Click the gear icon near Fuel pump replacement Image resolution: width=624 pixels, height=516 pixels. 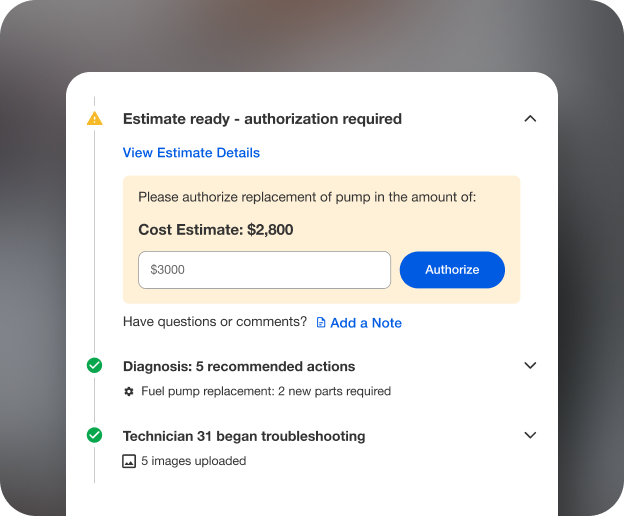128,392
